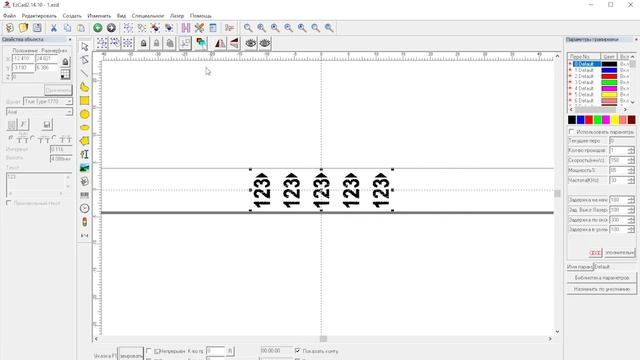
Task: Click the New file icon
Action: 9,28
